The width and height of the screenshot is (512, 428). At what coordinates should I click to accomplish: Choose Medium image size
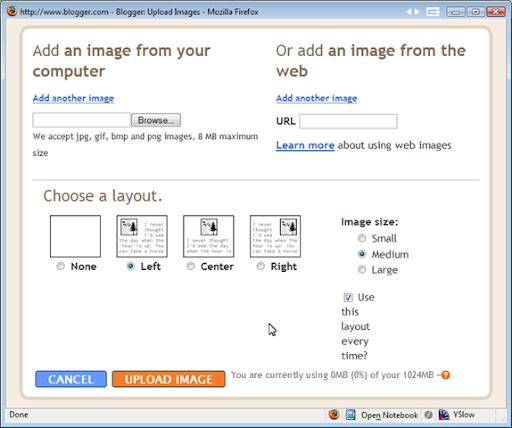(x=362, y=254)
